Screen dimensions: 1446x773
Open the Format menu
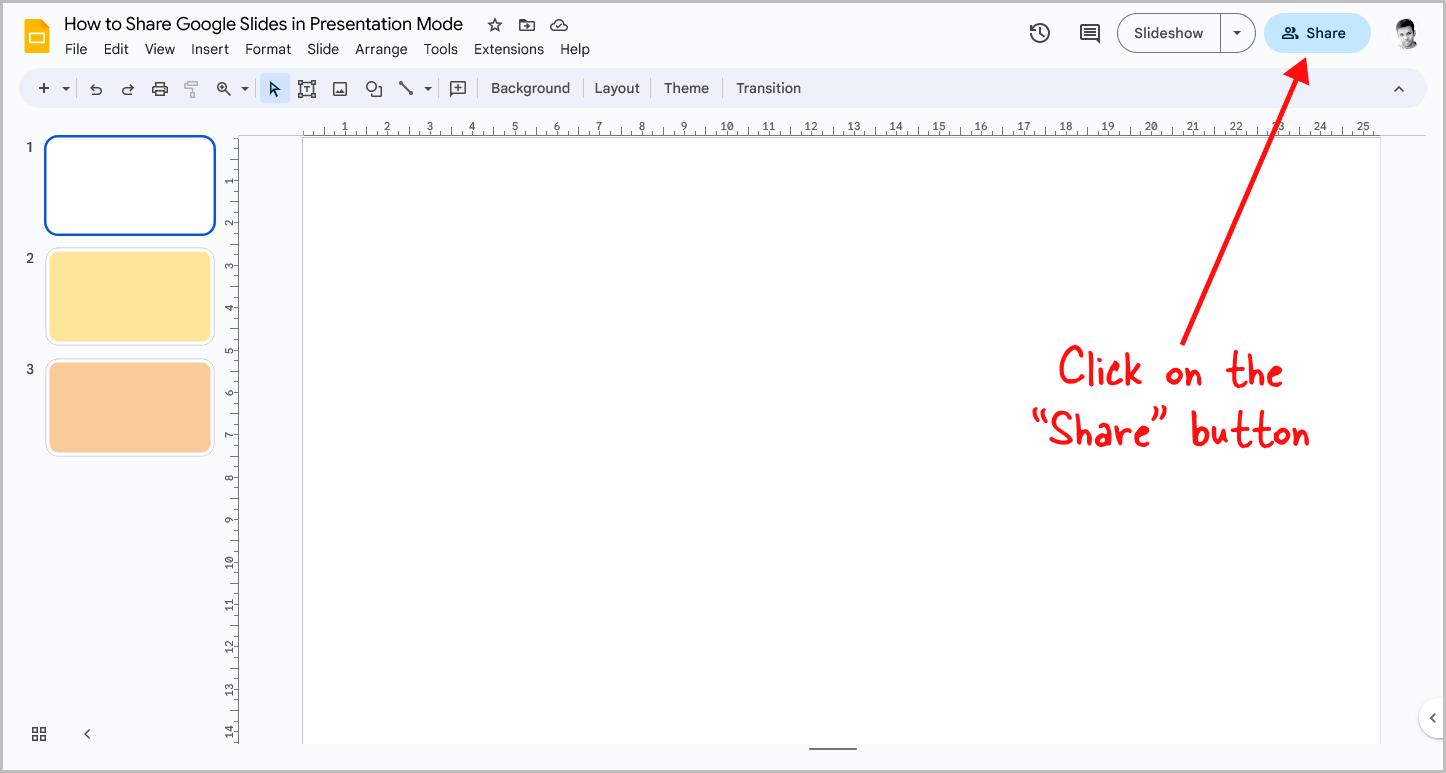[267, 48]
